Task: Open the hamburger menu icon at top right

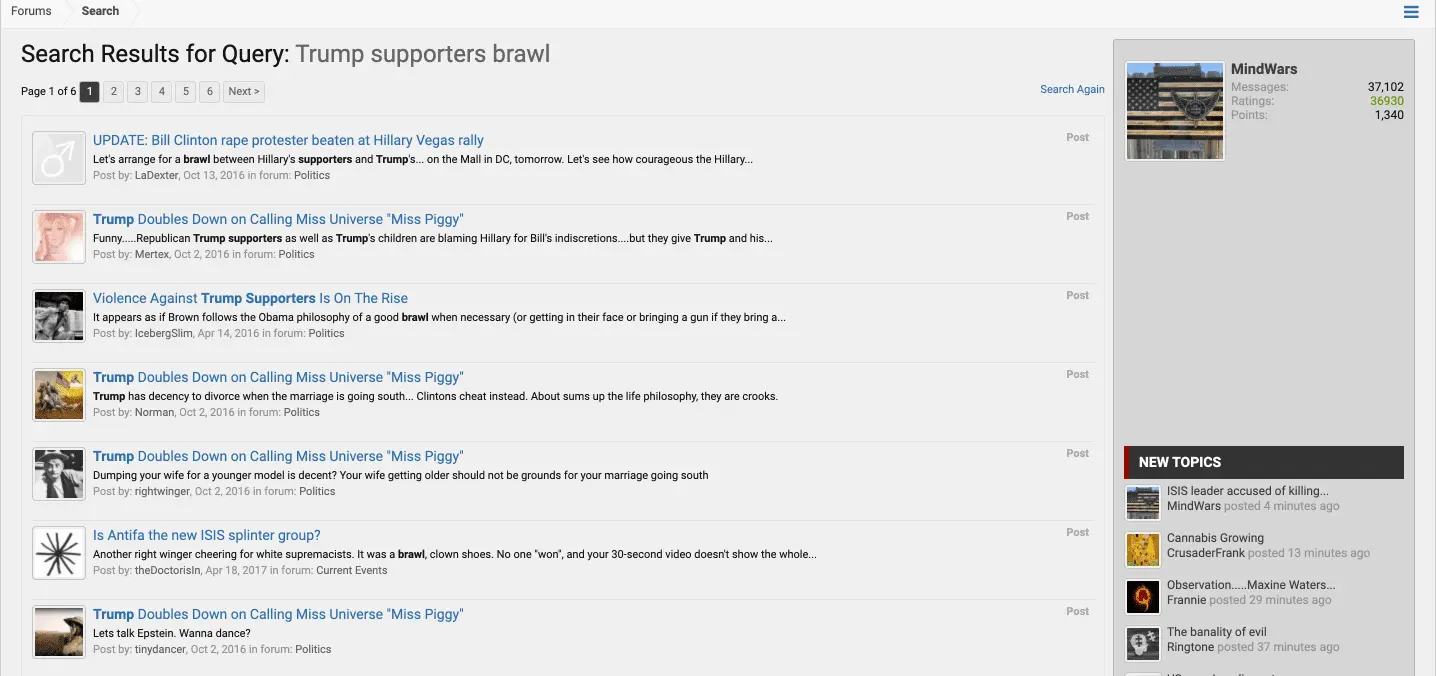Action: (x=1411, y=12)
